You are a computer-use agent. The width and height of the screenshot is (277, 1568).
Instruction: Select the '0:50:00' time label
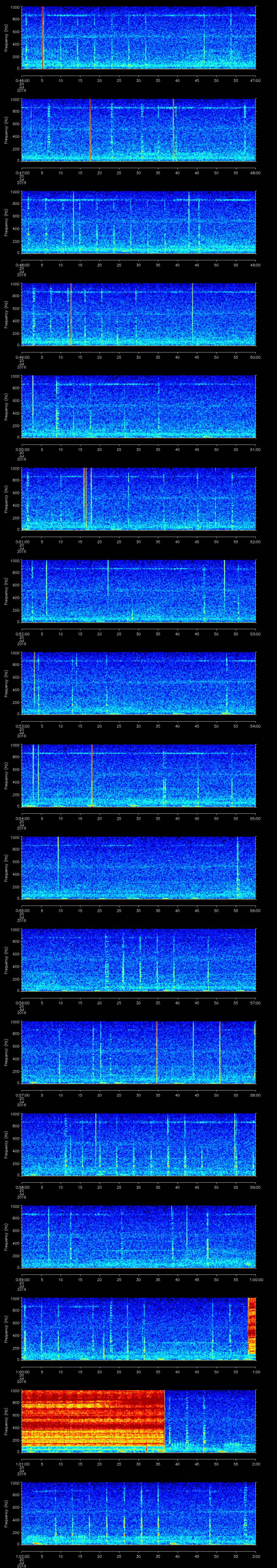click(x=22, y=449)
